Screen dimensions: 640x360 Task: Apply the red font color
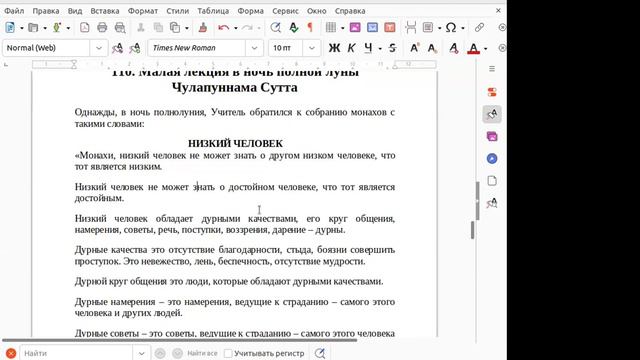pyautogui.click(x=473, y=48)
